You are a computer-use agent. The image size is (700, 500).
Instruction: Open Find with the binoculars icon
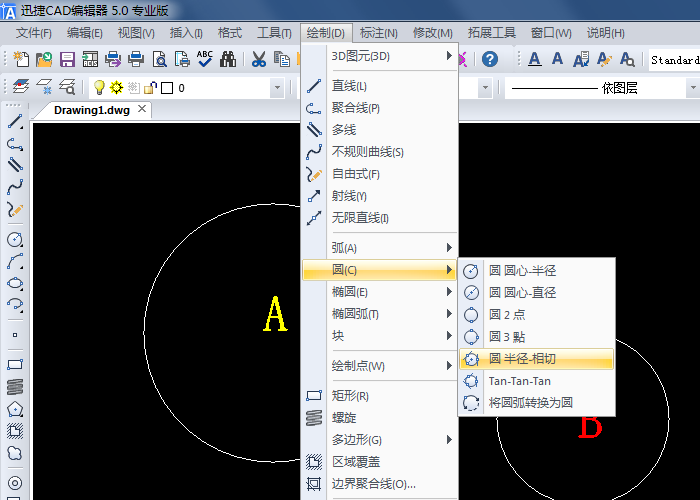(228, 60)
